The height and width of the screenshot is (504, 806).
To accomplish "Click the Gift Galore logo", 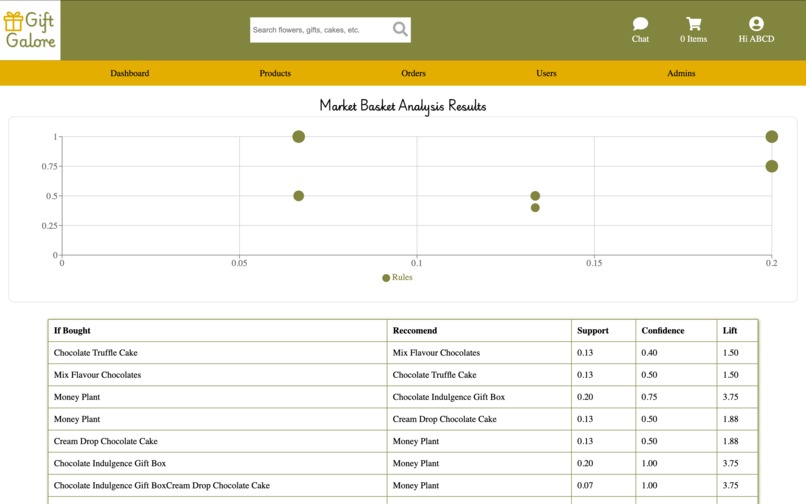I will pos(30,30).
